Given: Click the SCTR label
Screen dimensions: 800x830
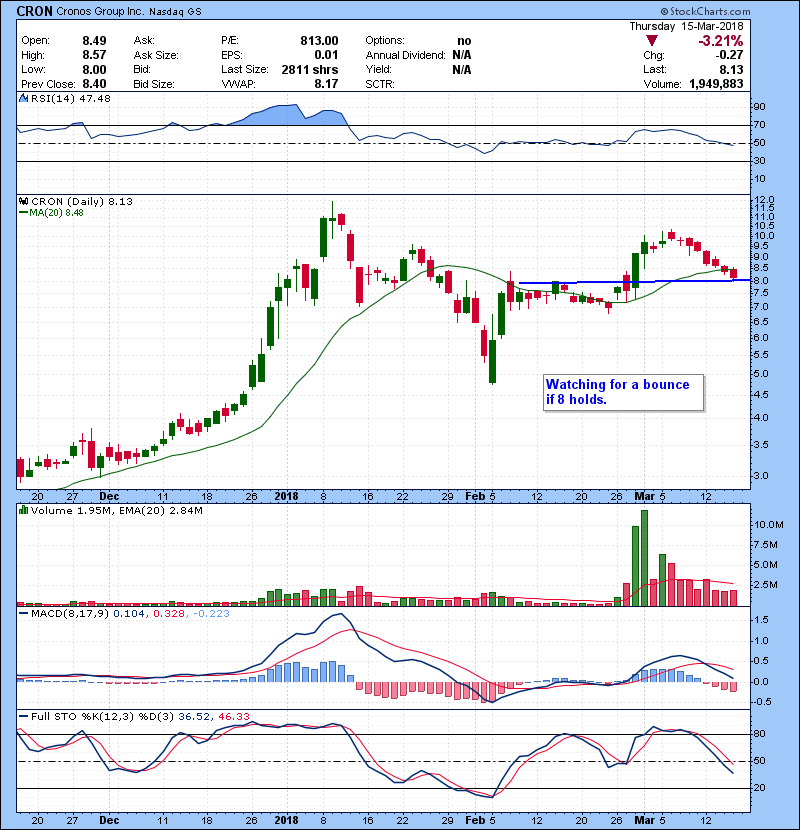Looking at the screenshot, I should click(380, 84).
